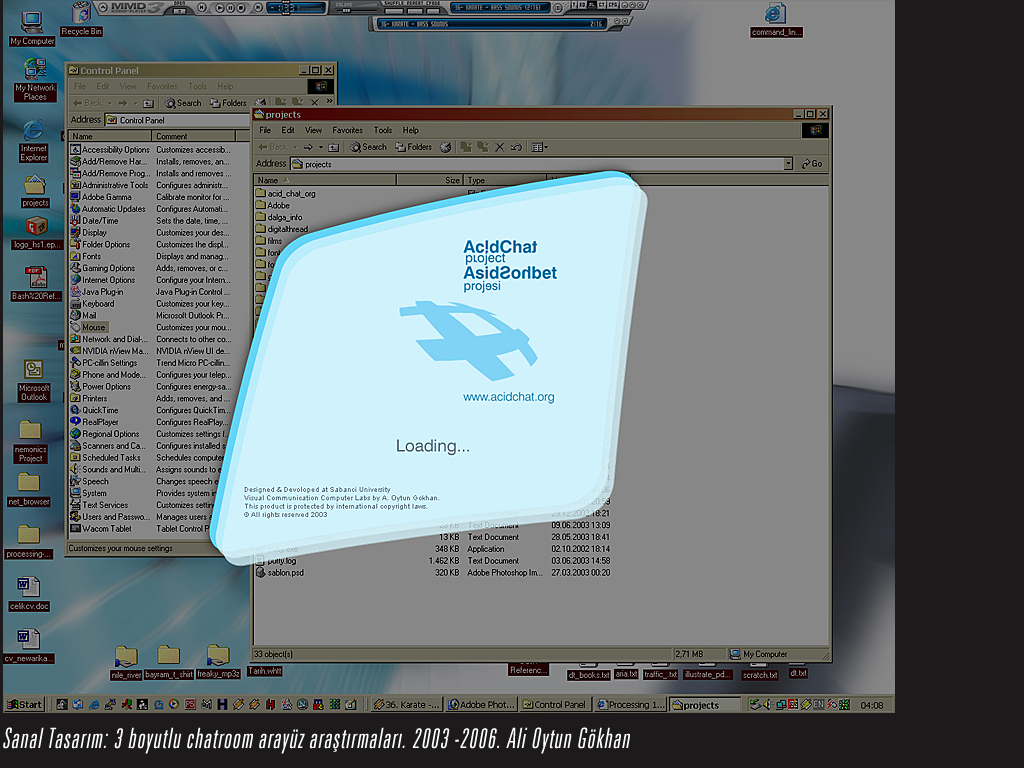Open the Forward button history dropdown arrow

click(320, 147)
